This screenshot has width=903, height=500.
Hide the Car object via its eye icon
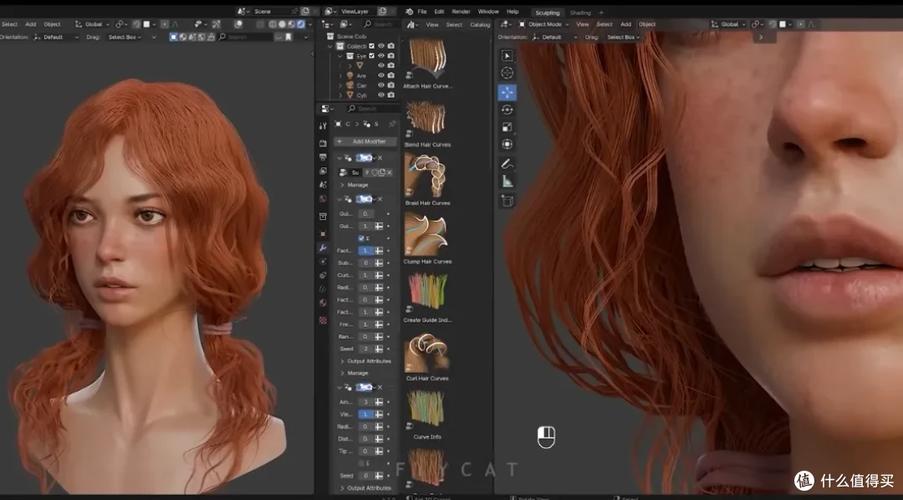tap(381, 85)
